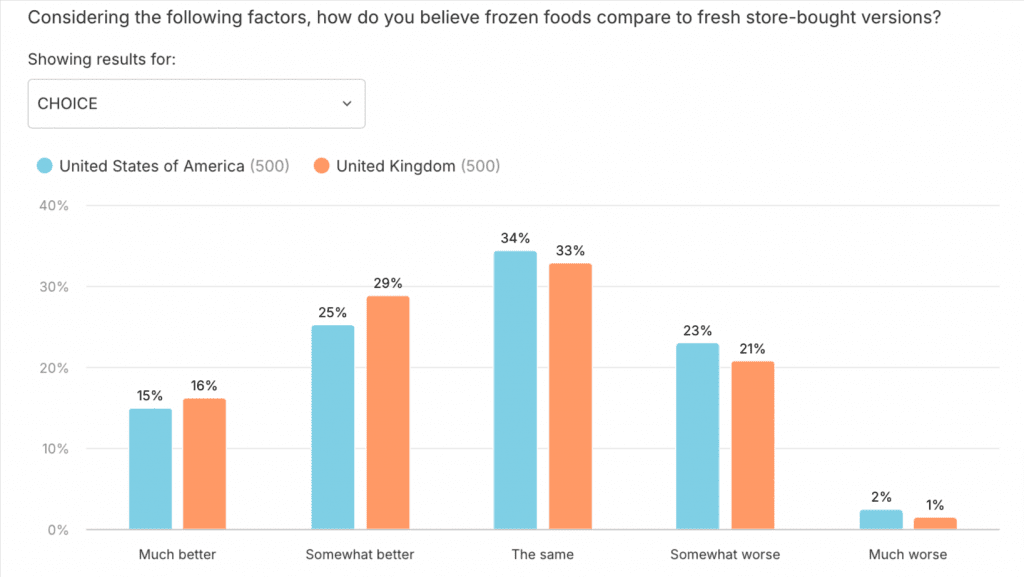
Task: Click the Somewhat worse axis label
Action: click(725, 554)
